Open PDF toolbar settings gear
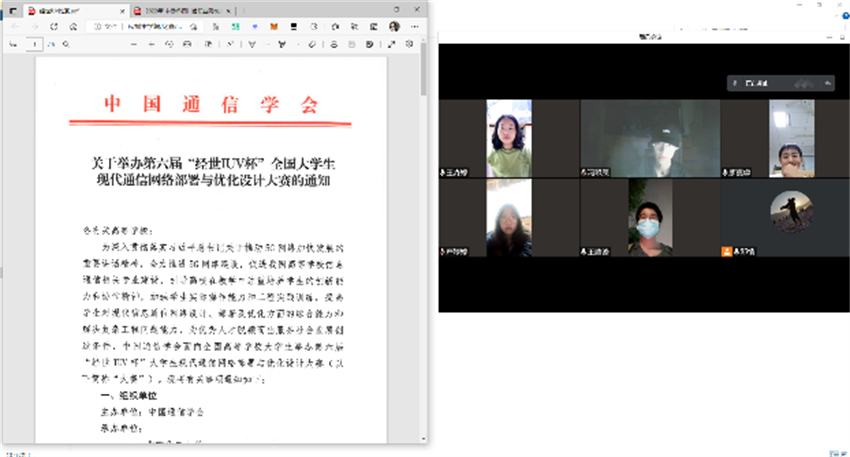 pos(409,44)
